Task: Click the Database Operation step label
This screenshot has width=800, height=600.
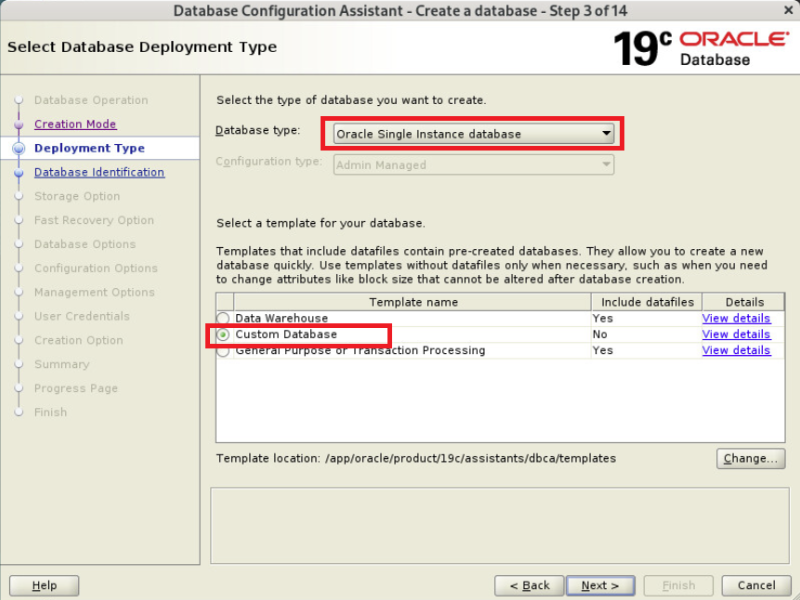Action: 91,100
